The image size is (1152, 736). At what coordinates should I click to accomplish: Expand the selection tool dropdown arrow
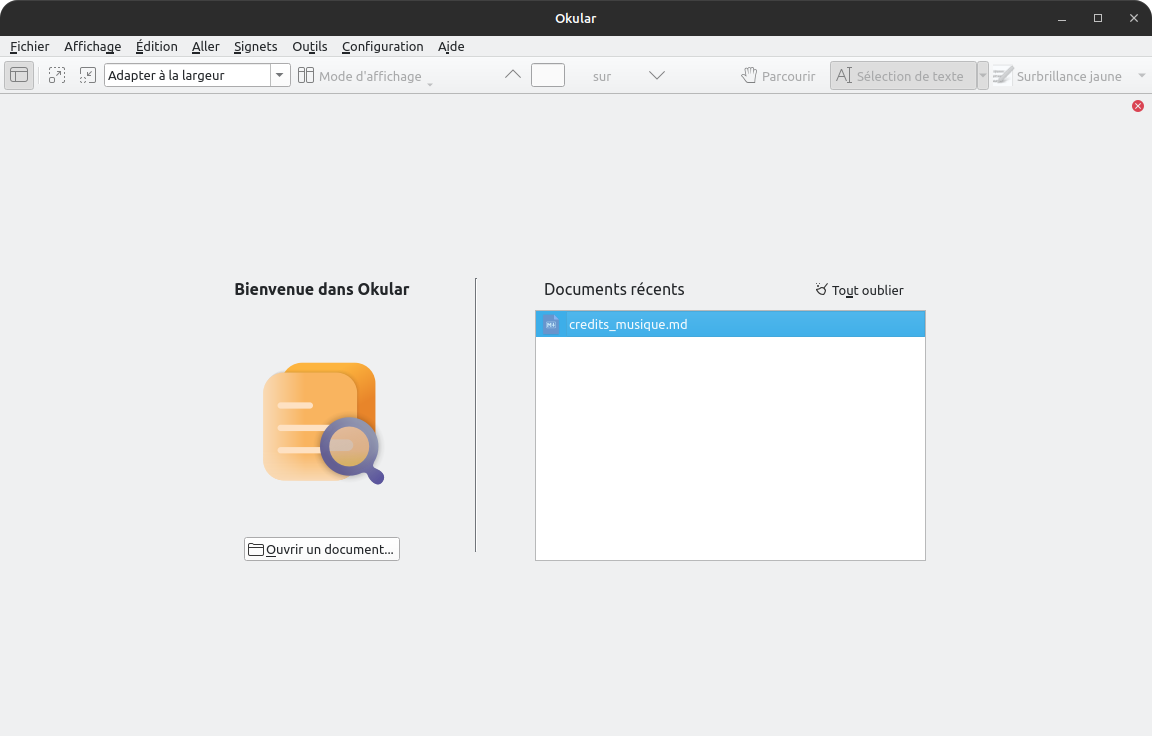(983, 76)
